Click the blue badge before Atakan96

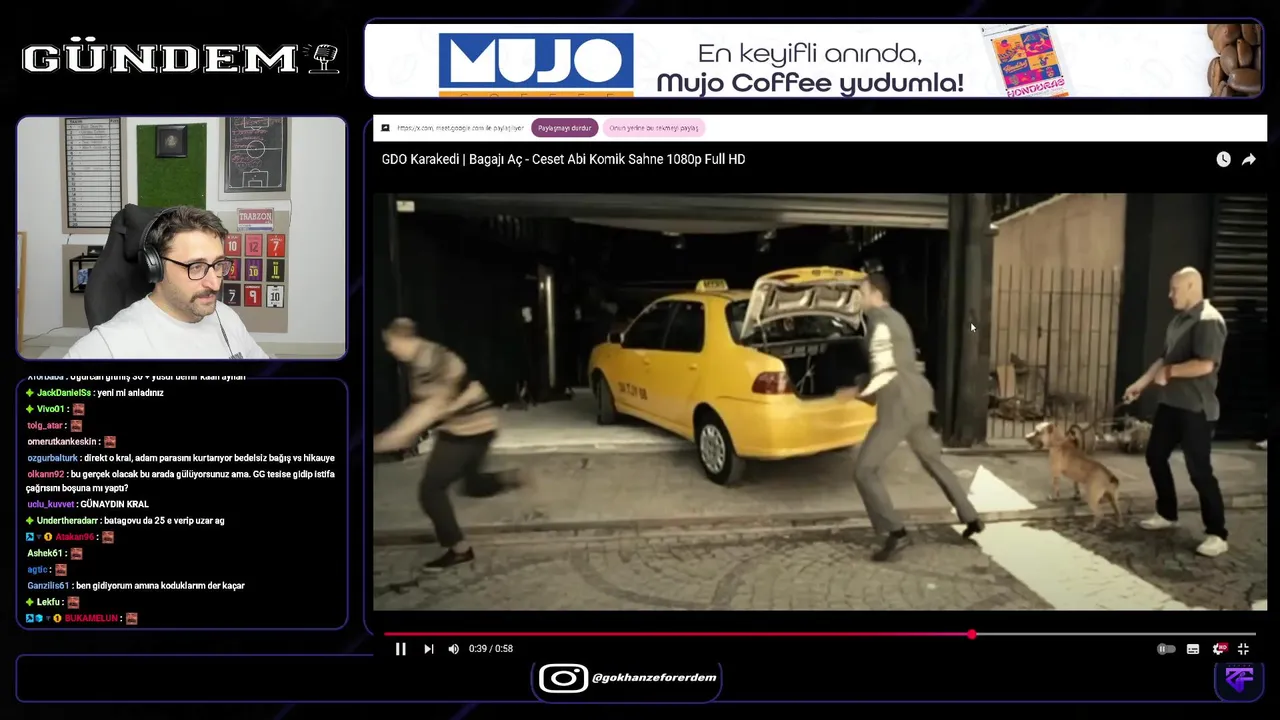30,537
